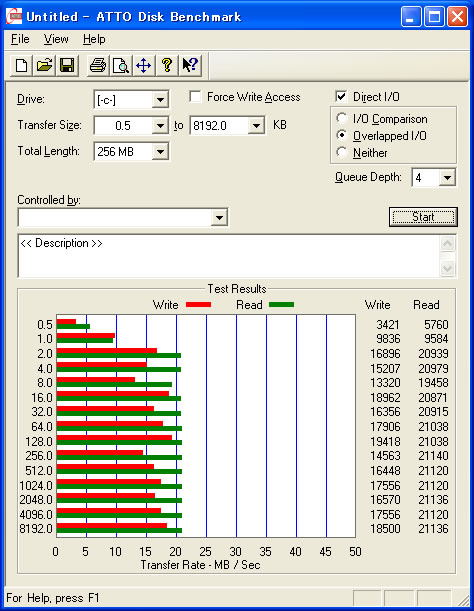
Task: Click the green Read legend swatch
Action: pyautogui.click(x=281, y=304)
